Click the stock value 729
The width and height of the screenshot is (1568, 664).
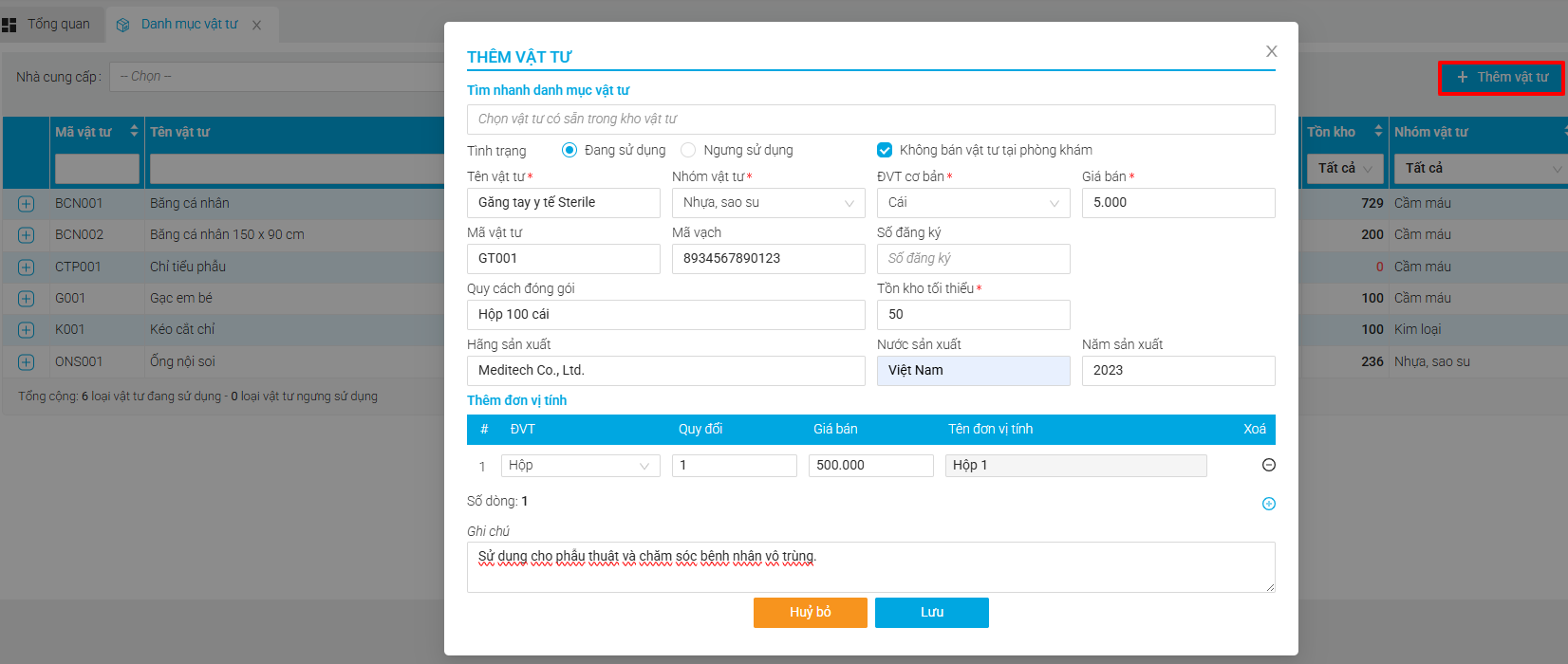(x=1372, y=203)
